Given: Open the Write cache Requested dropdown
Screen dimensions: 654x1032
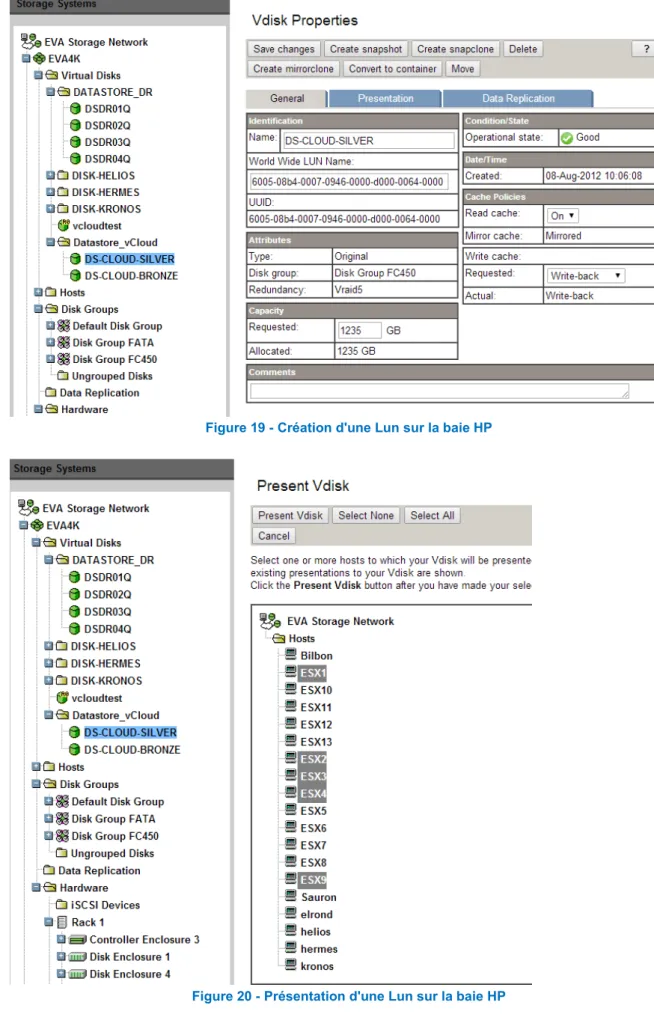Looking at the screenshot, I should [585, 276].
